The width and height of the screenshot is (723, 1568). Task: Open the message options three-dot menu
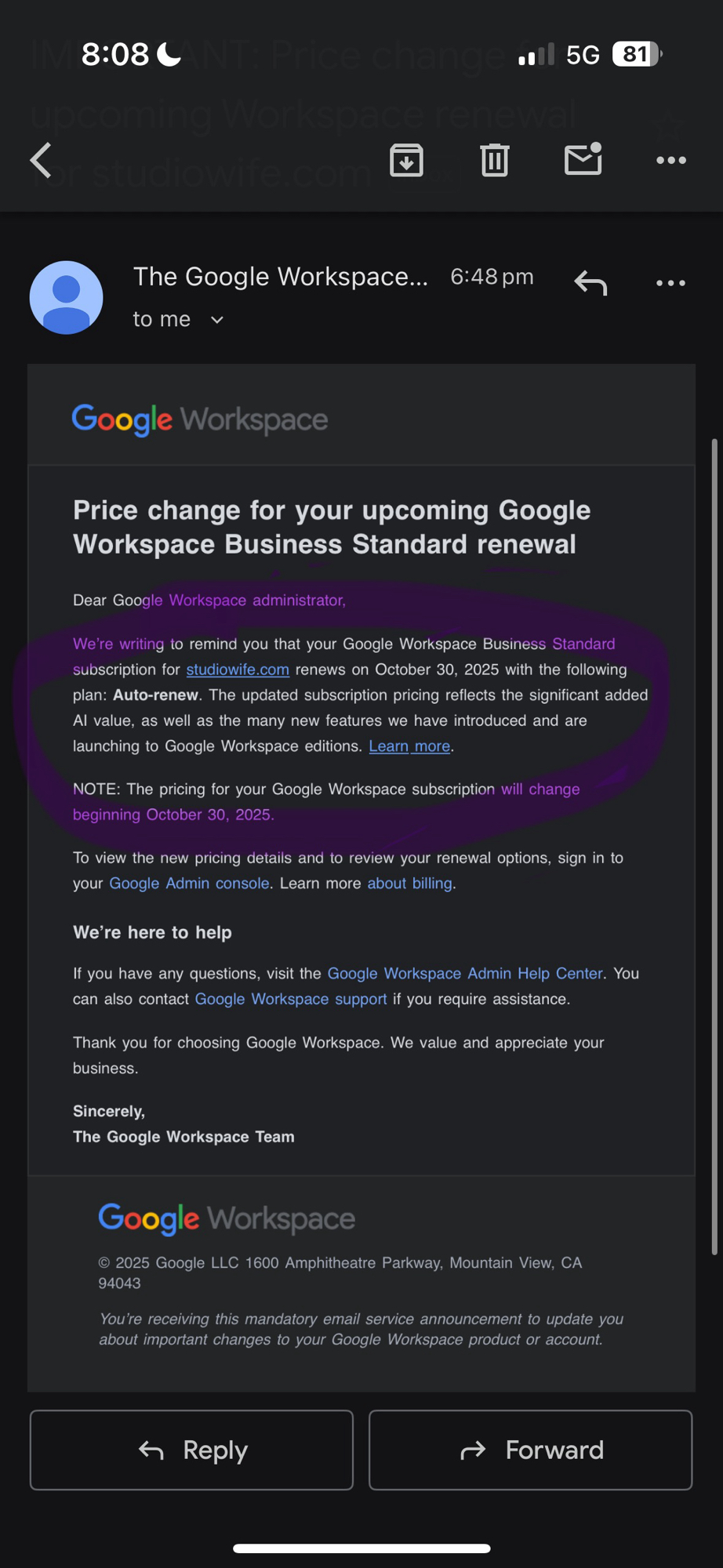[671, 283]
